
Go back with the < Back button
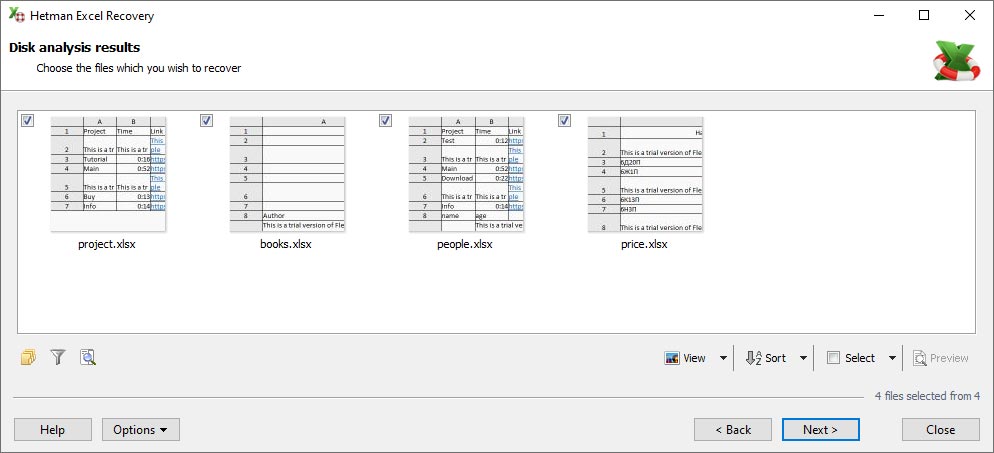[733, 430]
